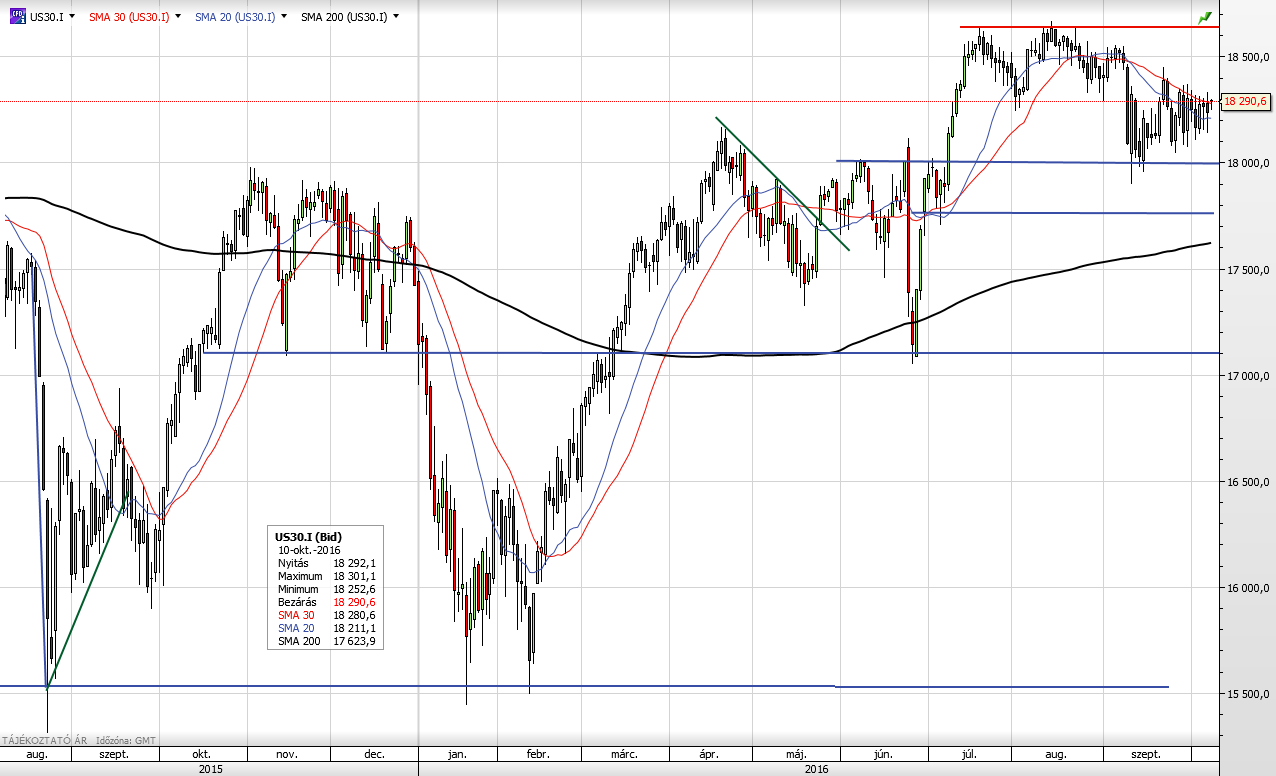Click the current price tag 18 290,6

1245,101
